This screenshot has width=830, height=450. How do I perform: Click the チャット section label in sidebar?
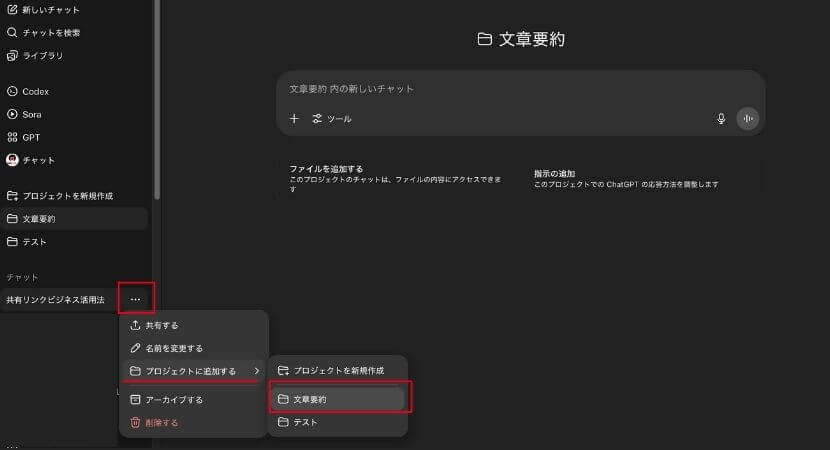click(x=22, y=277)
